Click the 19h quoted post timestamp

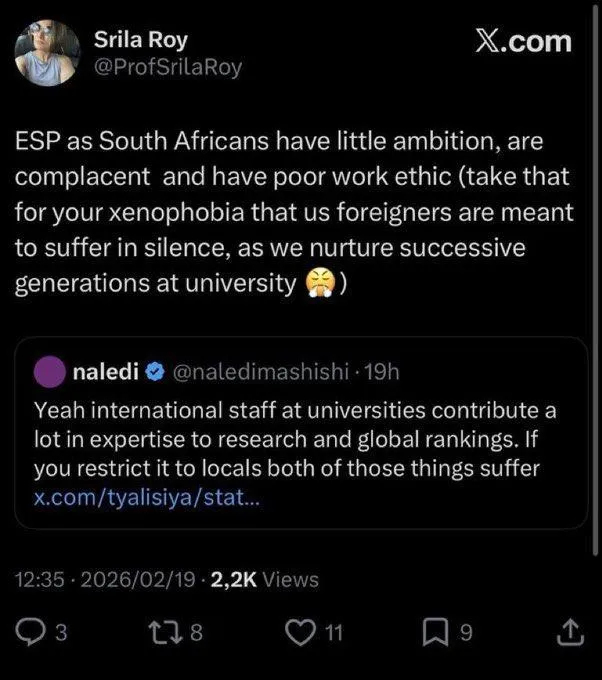pyautogui.click(x=383, y=373)
